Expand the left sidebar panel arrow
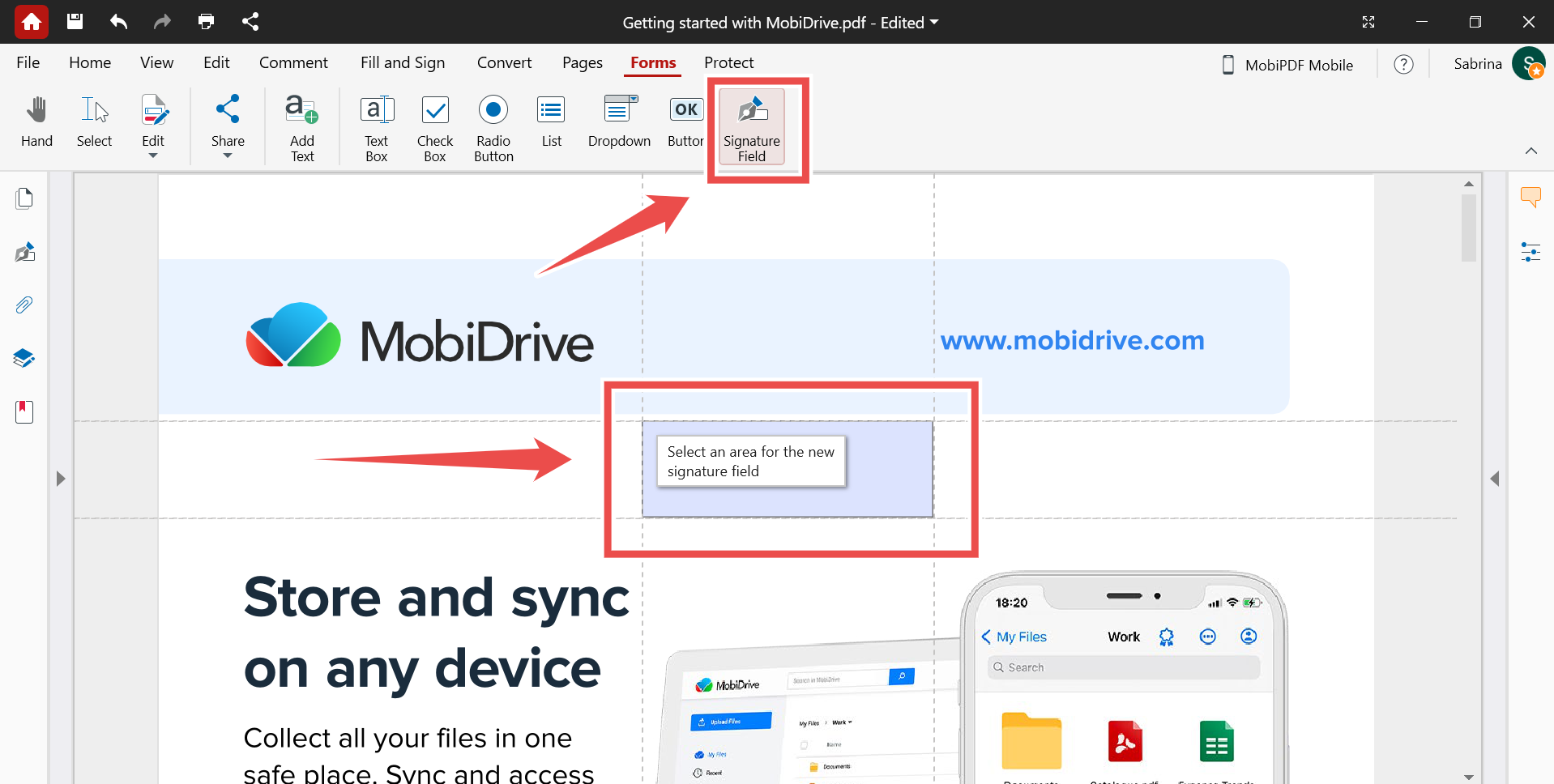Image resolution: width=1554 pixels, height=784 pixels. [61, 479]
